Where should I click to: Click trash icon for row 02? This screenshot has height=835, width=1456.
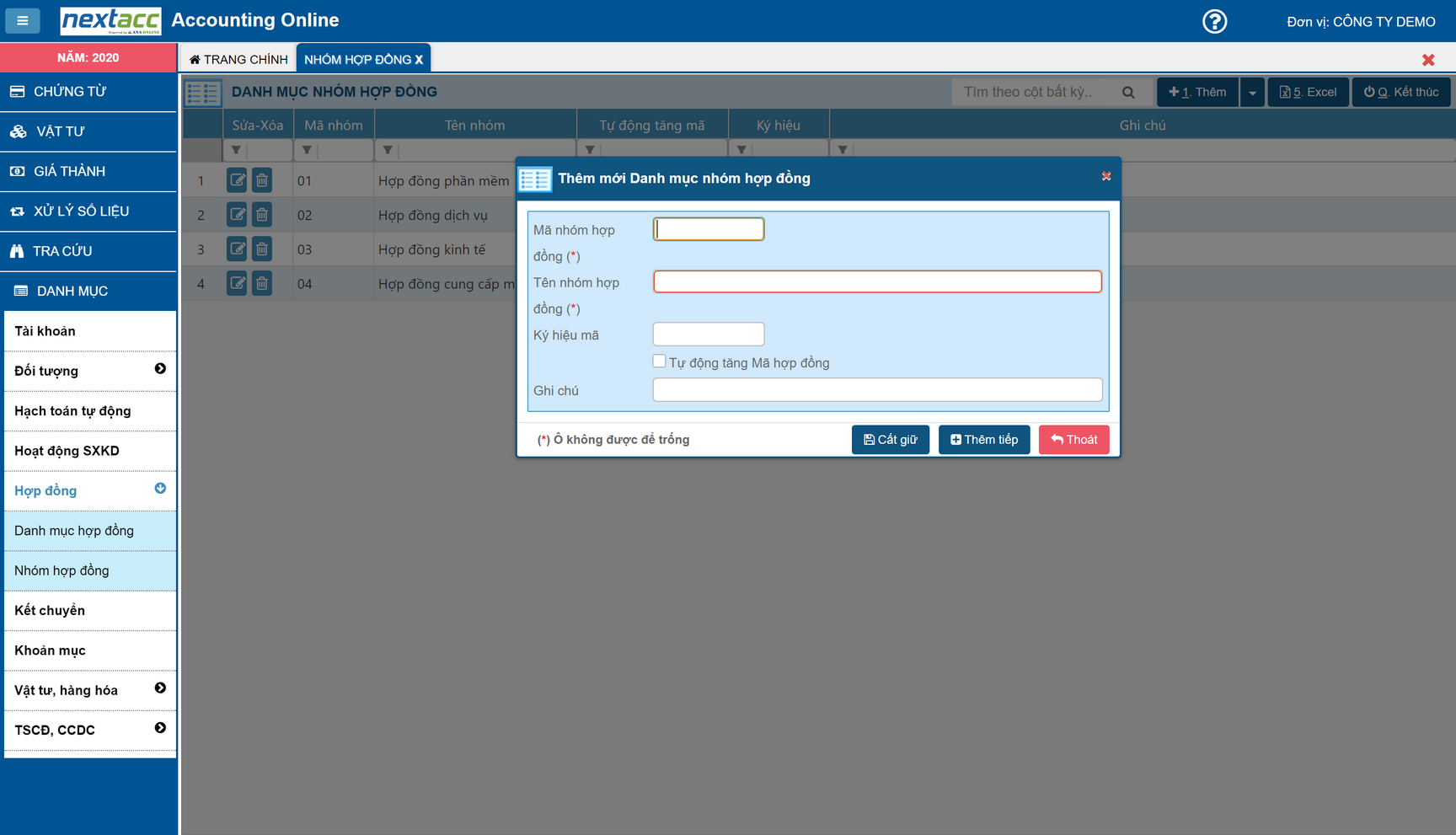[262, 215]
